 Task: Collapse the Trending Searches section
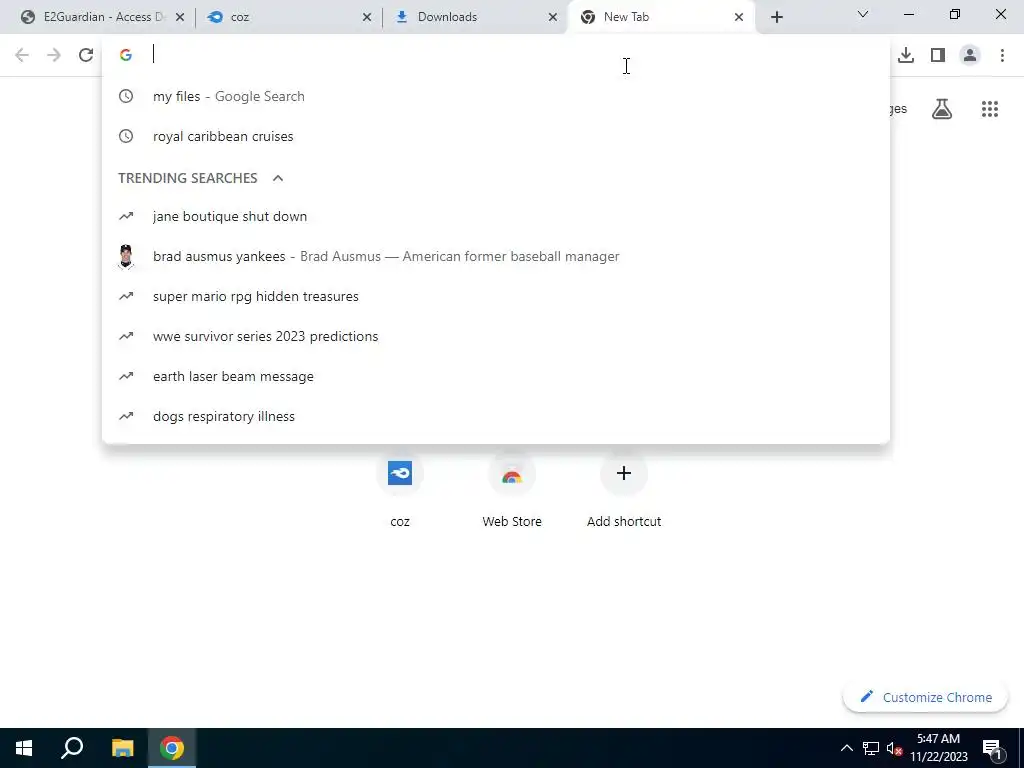tap(278, 178)
